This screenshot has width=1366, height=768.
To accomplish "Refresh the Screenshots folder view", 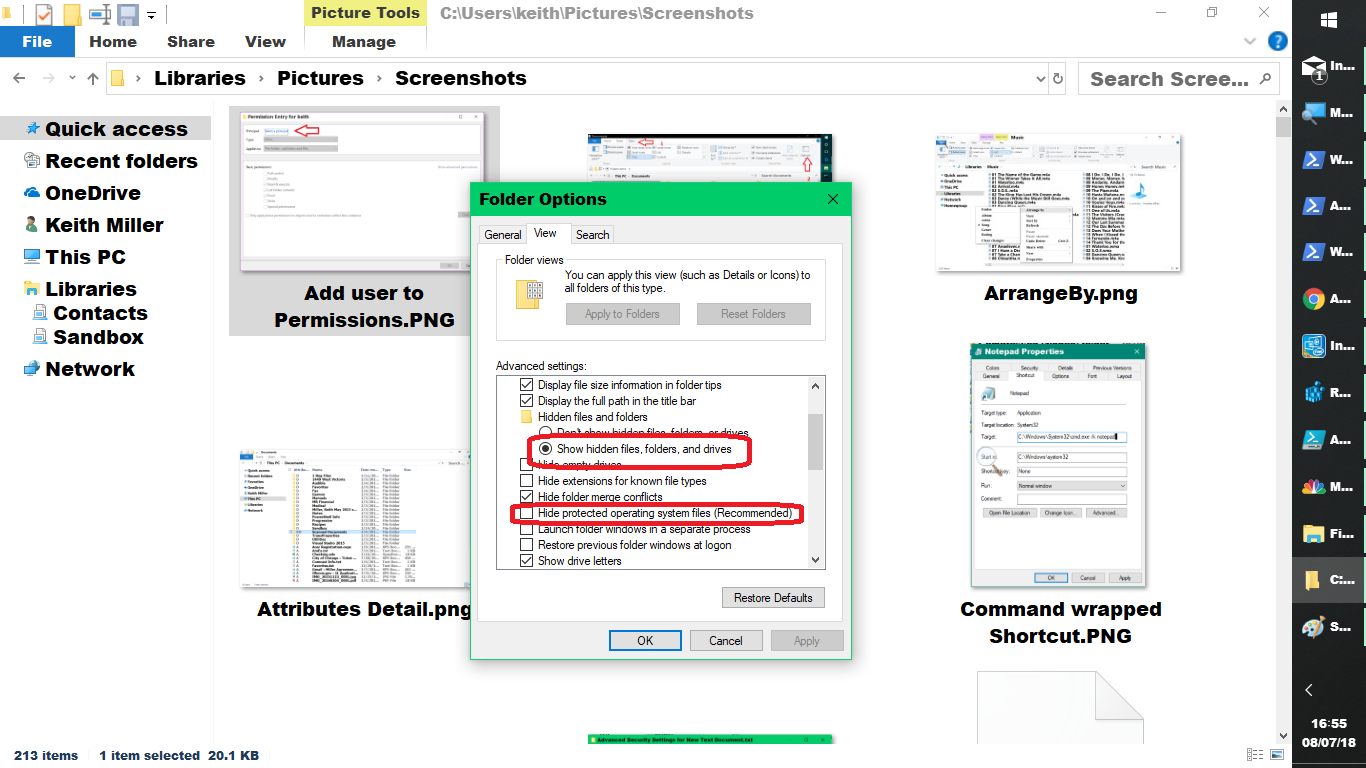I will tap(1058, 78).
